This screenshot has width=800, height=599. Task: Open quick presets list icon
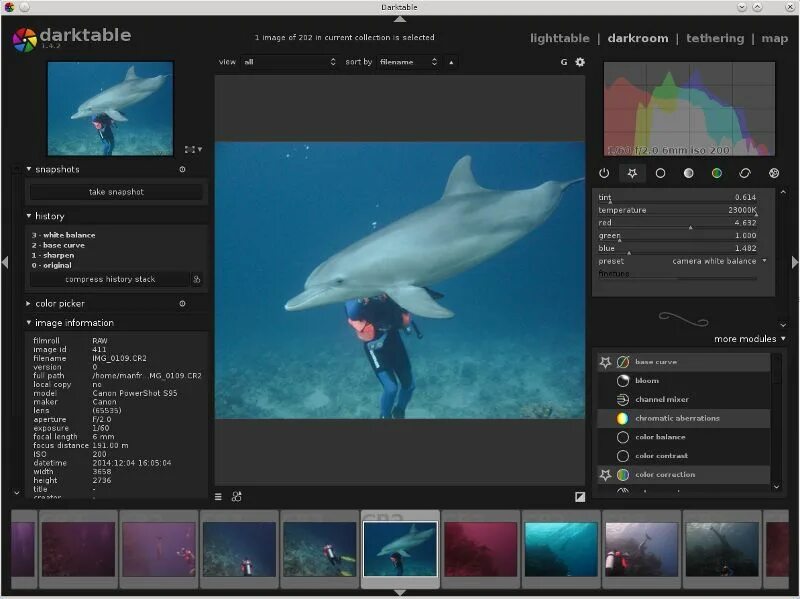point(218,496)
